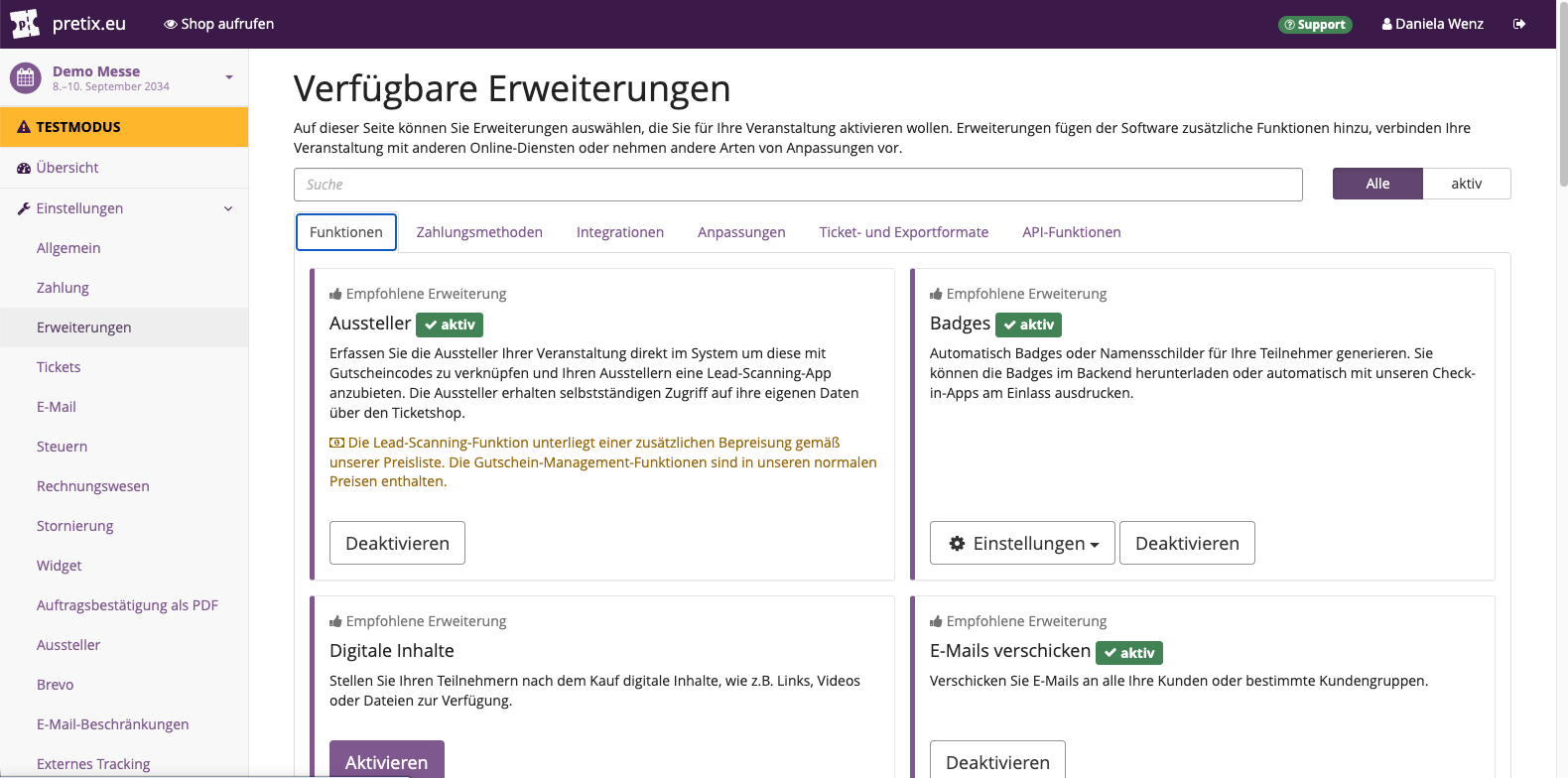Image resolution: width=1568 pixels, height=778 pixels.
Task: Open Steuern settings in sidebar
Action: click(124, 447)
